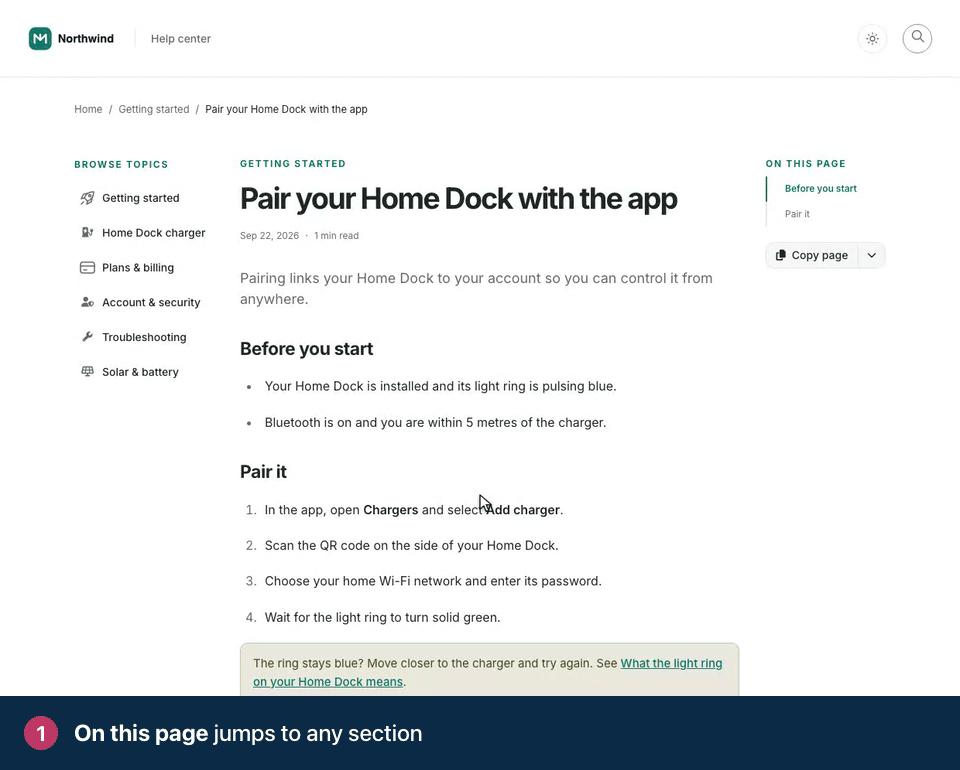Go to Home in the breadcrumb
960x770 pixels.
pos(88,109)
